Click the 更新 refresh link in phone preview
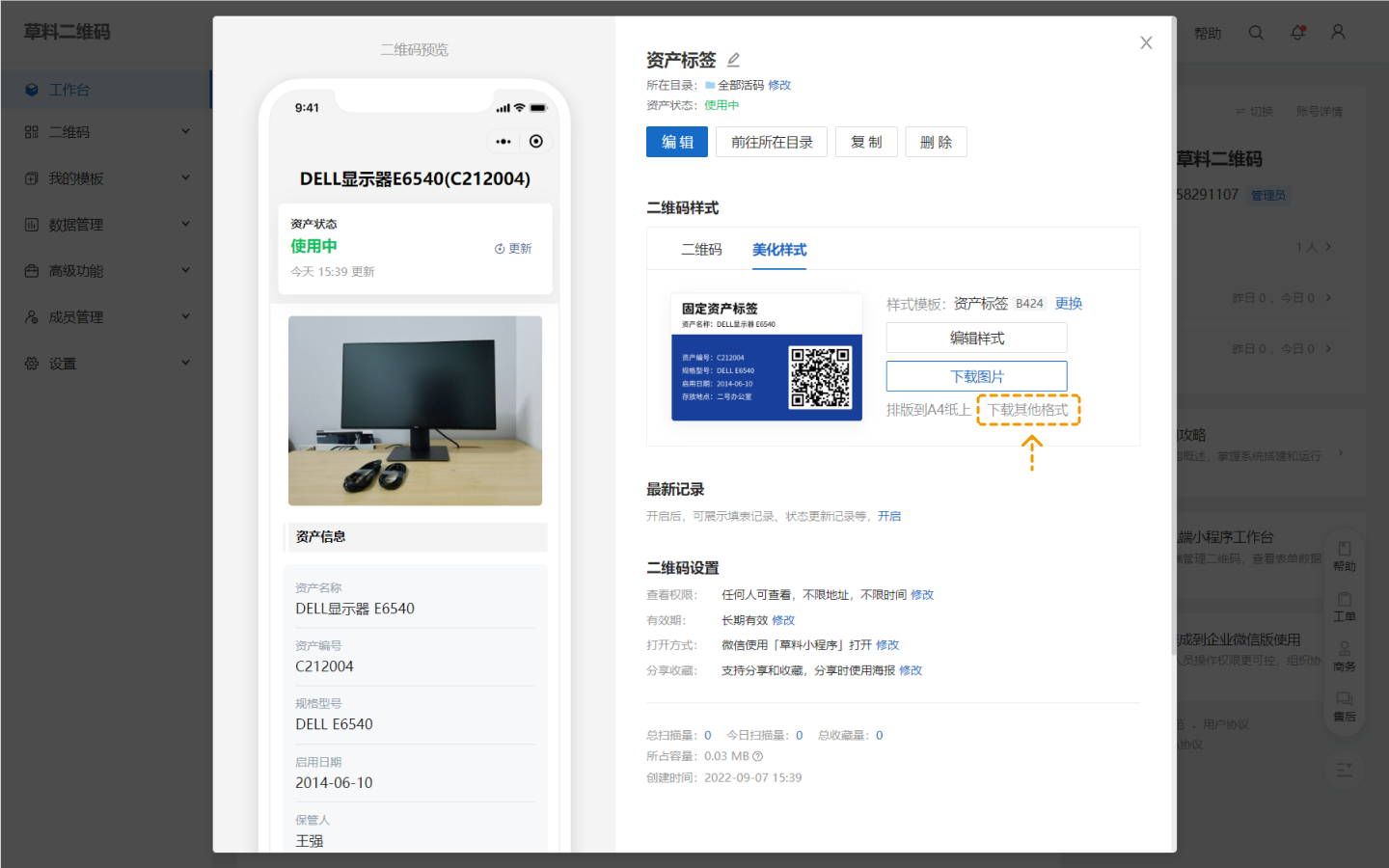The image size is (1389, 868). (513, 249)
